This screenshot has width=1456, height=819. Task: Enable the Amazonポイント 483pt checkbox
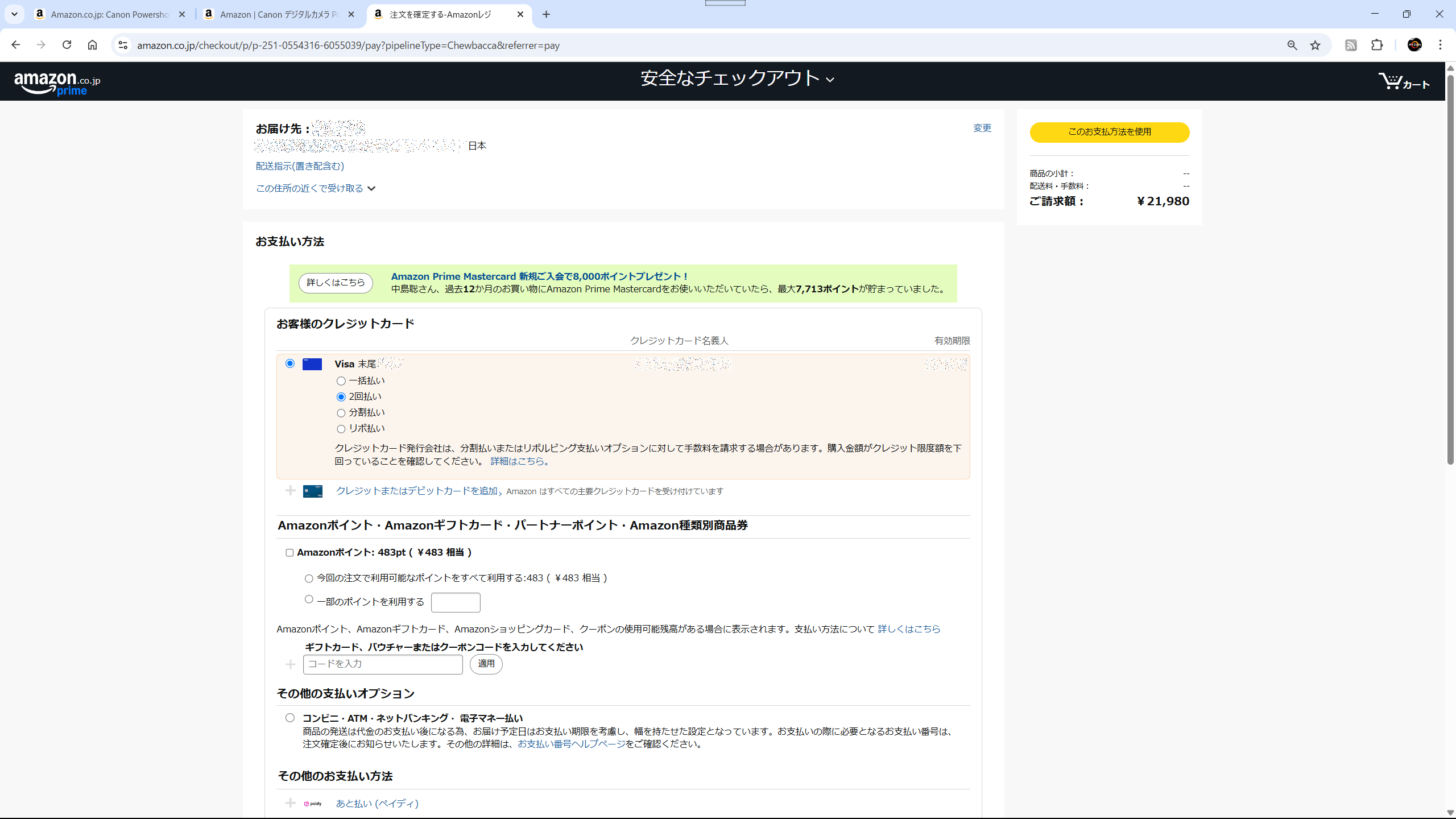[289, 552]
